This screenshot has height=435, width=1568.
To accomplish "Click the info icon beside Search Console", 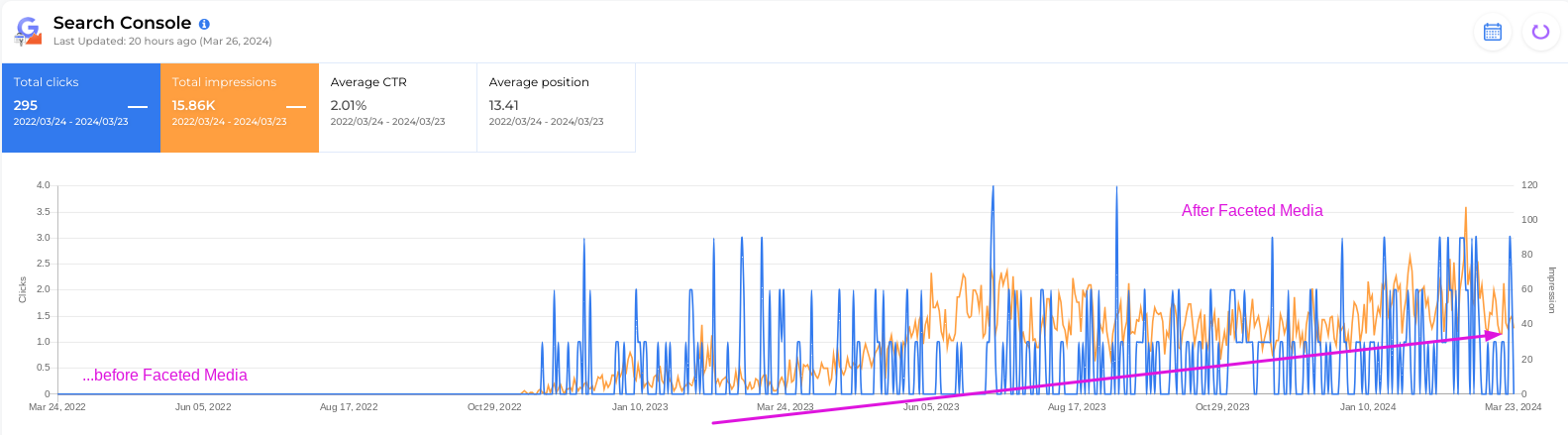I will pyautogui.click(x=204, y=24).
